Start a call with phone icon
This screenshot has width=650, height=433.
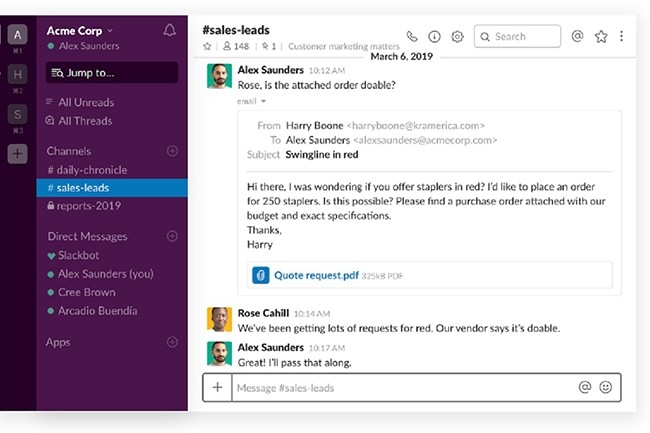click(412, 37)
